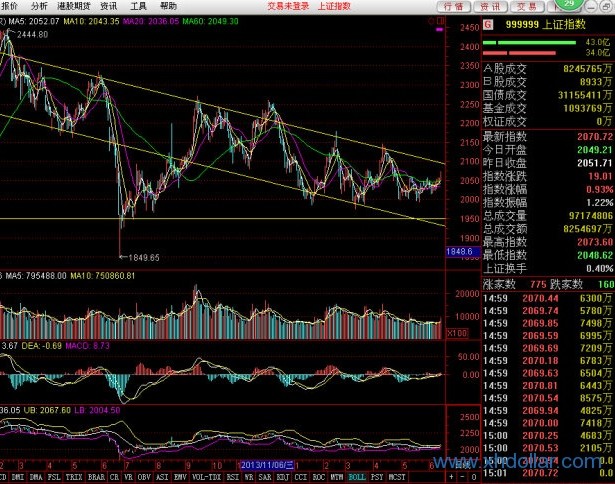Image resolution: width=615 pixels, height=484 pixels.
Task: Open the 报价 menu
Action: pos(10,6)
